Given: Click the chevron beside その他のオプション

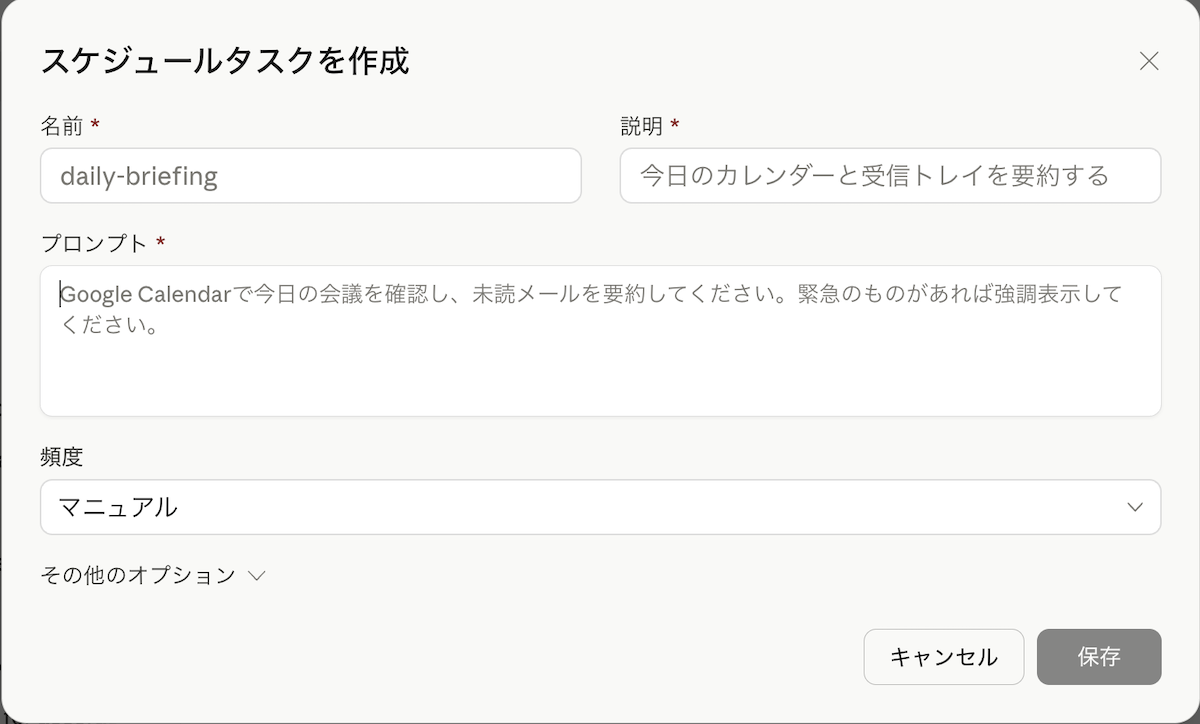Looking at the screenshot, I should pyautogui.click(x=257, y=575).
